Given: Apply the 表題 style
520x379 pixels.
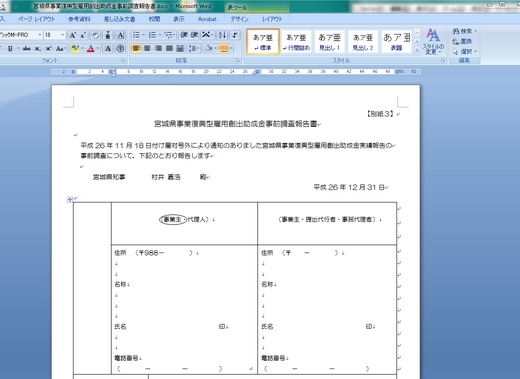Looking at the screenshot, I should tap(396, 42).
